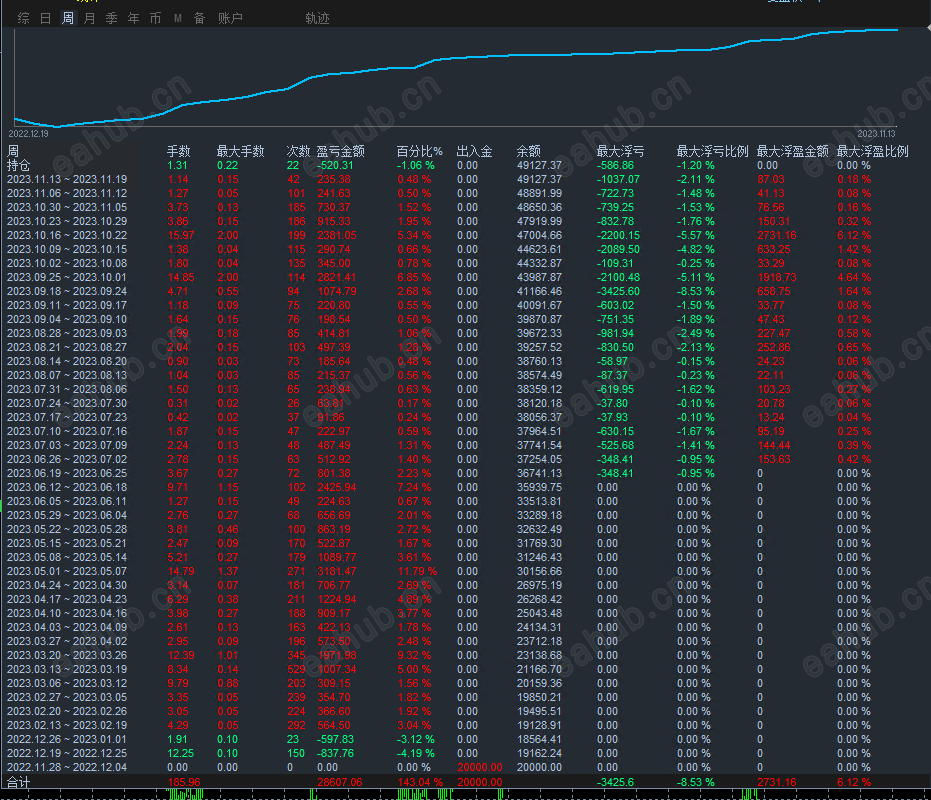Screen dimensions: 931x800
Task: Select row 2023.08.28 ~ 2023.09.03
Action: click(x=466, y=333)
